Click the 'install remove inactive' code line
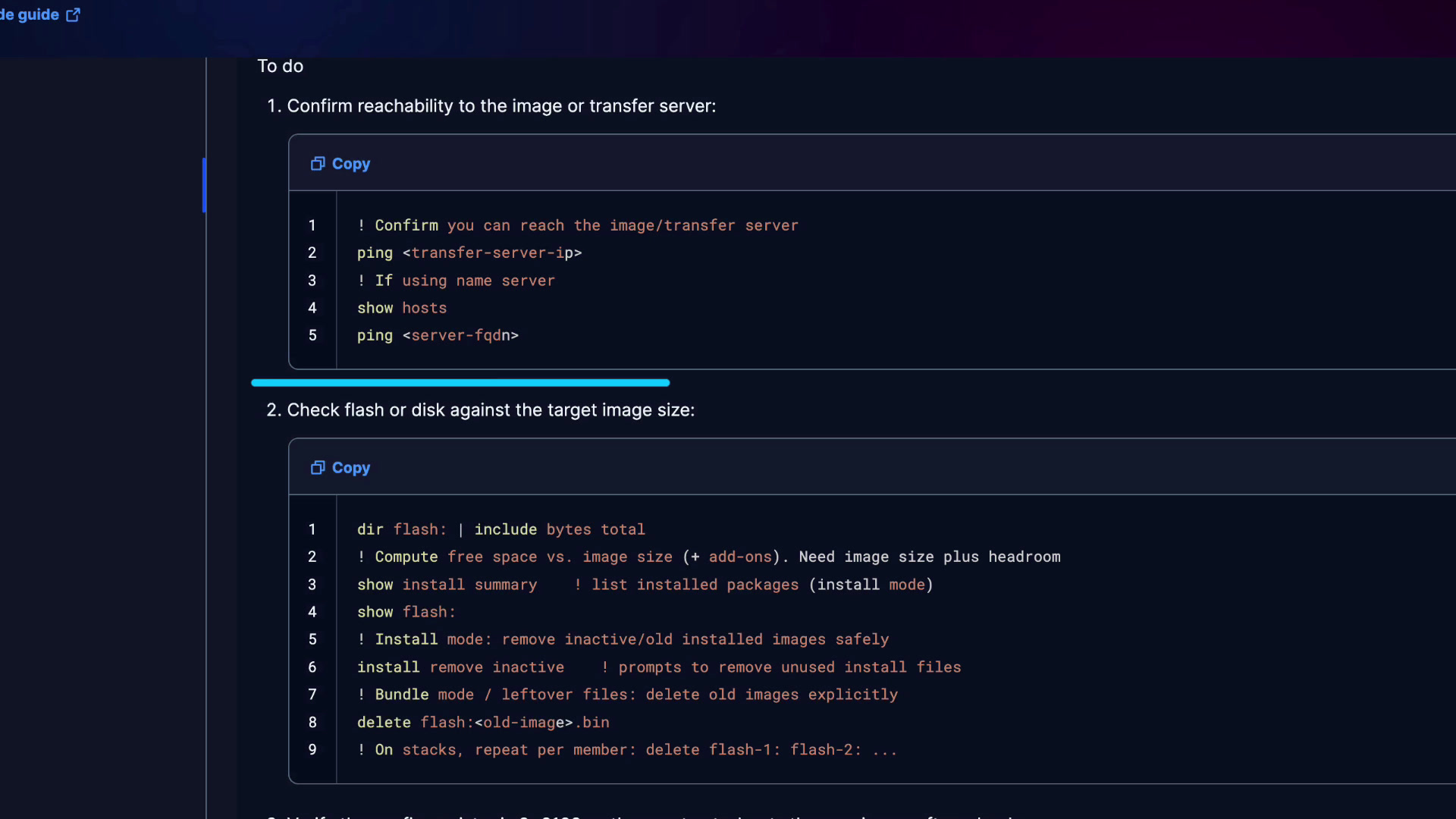The width and height of the screenshot is (1456, 819). tap(659, 667)
